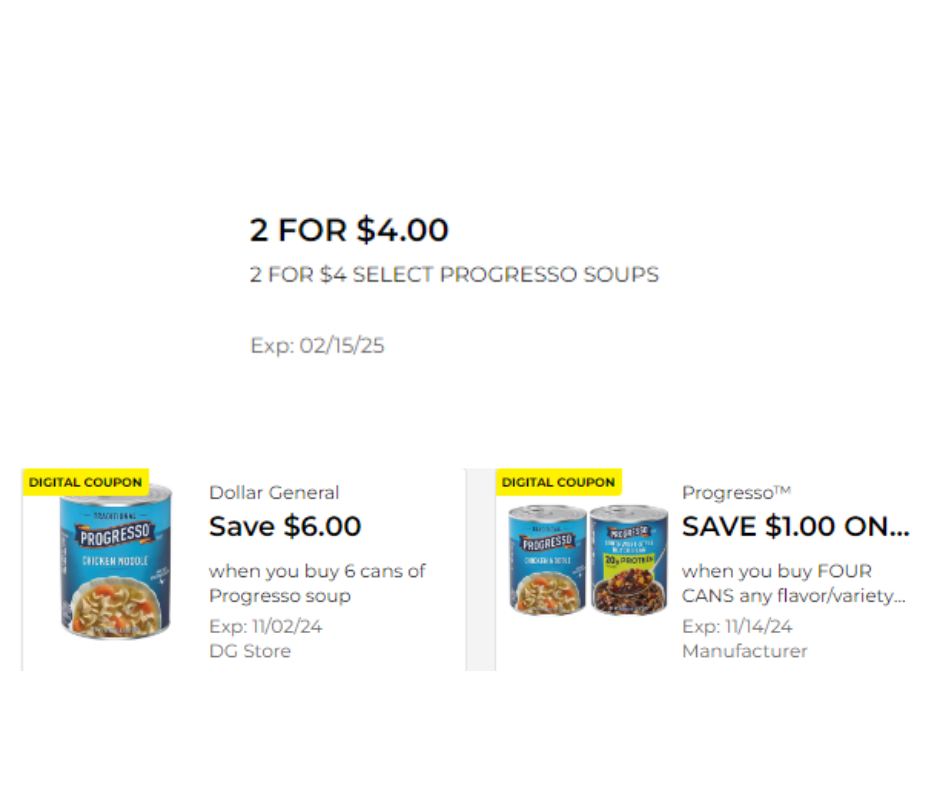
Task: Click the green 20g Protein label on the can
Action: click(x=639, y=559)
